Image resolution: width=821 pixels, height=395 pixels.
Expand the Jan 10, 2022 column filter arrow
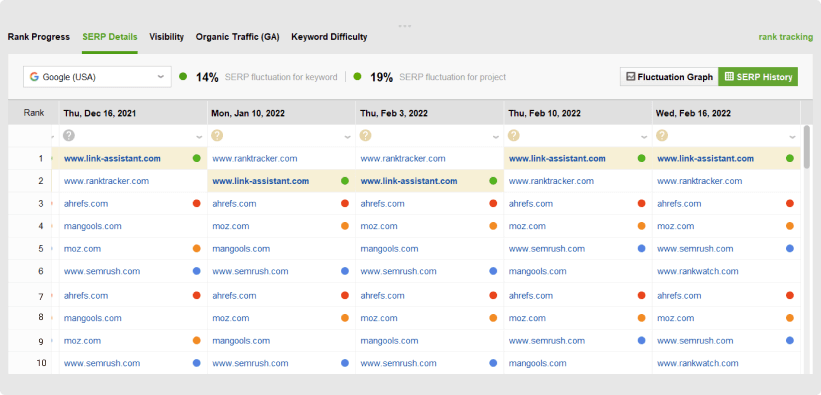pos(348,137)
